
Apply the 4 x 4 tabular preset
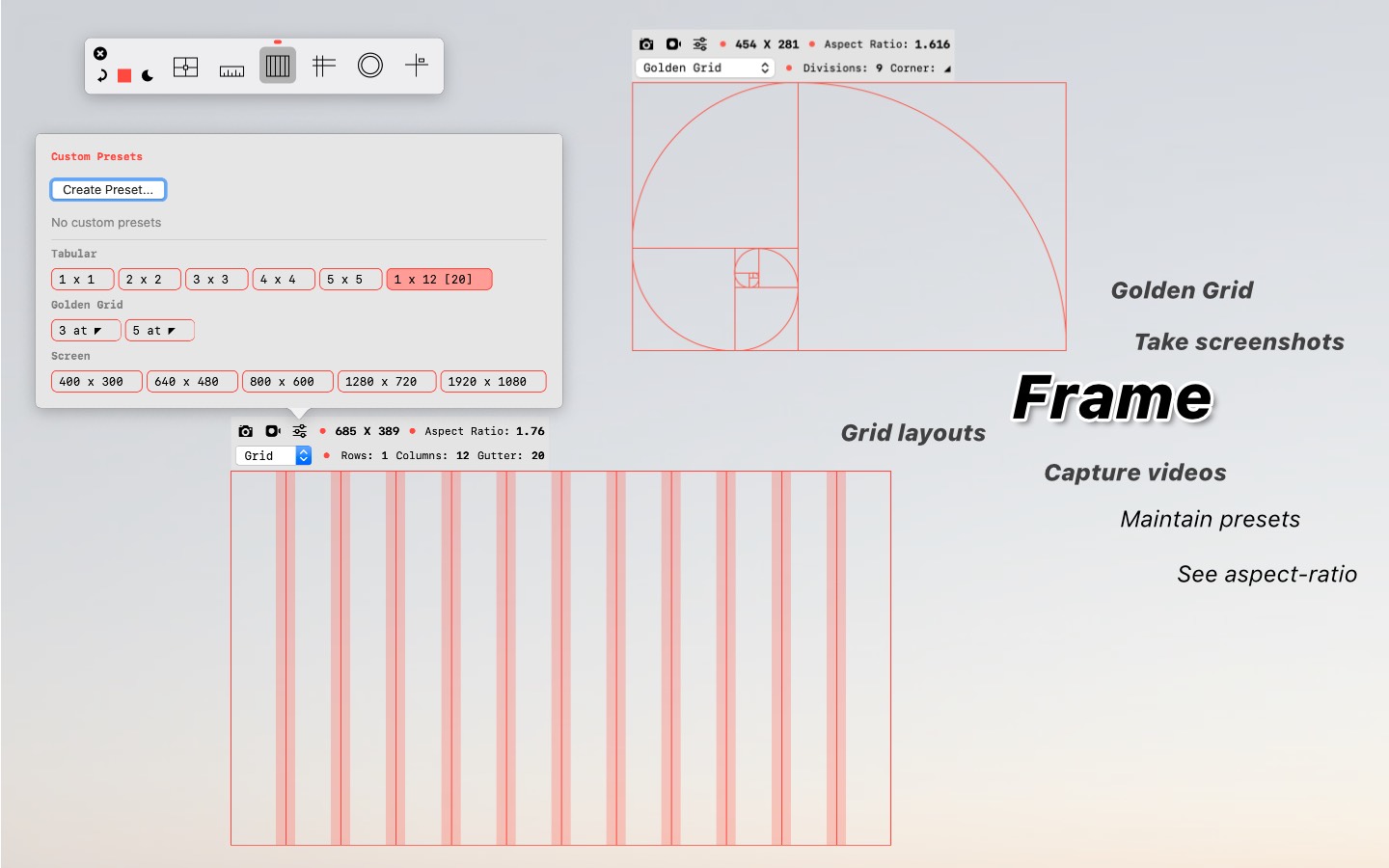284,280
